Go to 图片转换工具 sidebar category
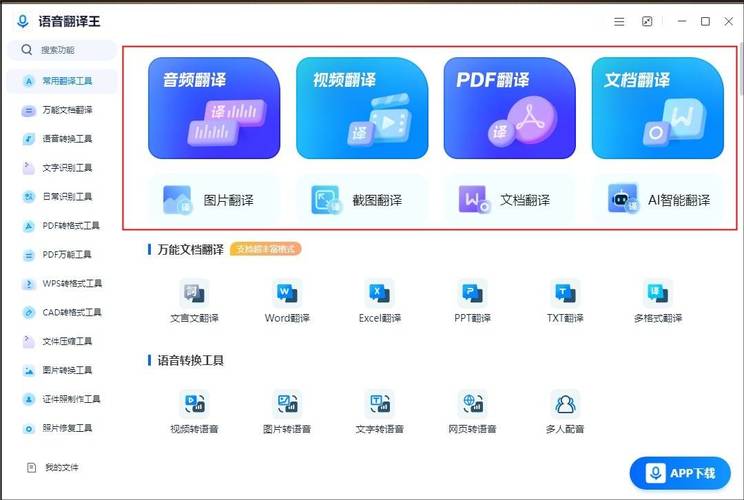Viewport: 744px width, 500px height. click(62, 370)
